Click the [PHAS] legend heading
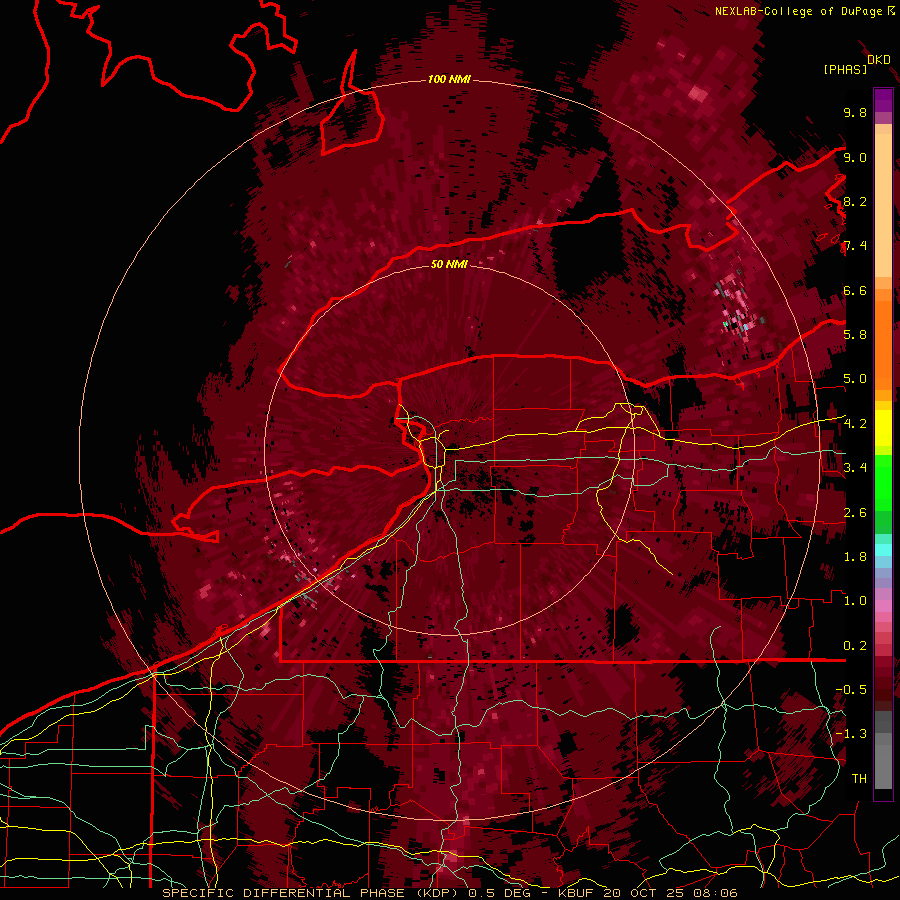This screenshot has height=900, width=900. (845, 69)
